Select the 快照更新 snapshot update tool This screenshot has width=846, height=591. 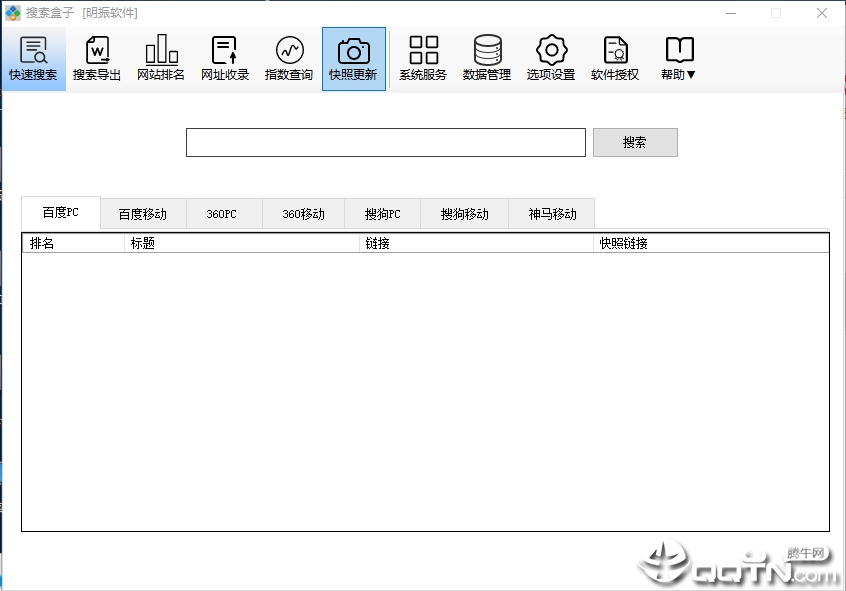pos(353,59)
